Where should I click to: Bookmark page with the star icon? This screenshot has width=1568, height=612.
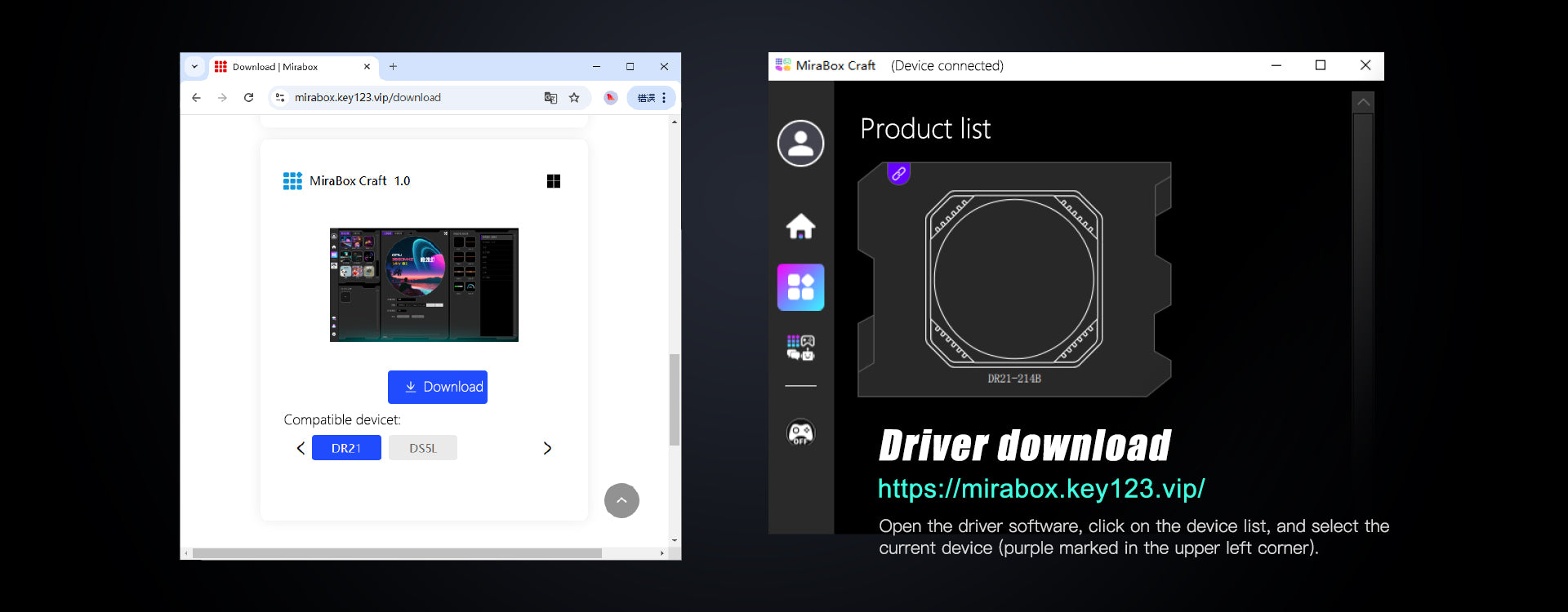(x=574, y=98)
